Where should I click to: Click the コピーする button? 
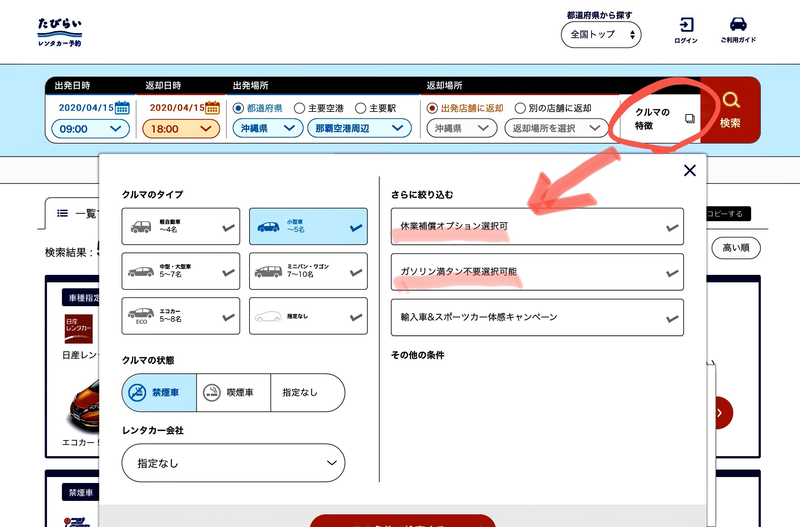click(728, 214)
